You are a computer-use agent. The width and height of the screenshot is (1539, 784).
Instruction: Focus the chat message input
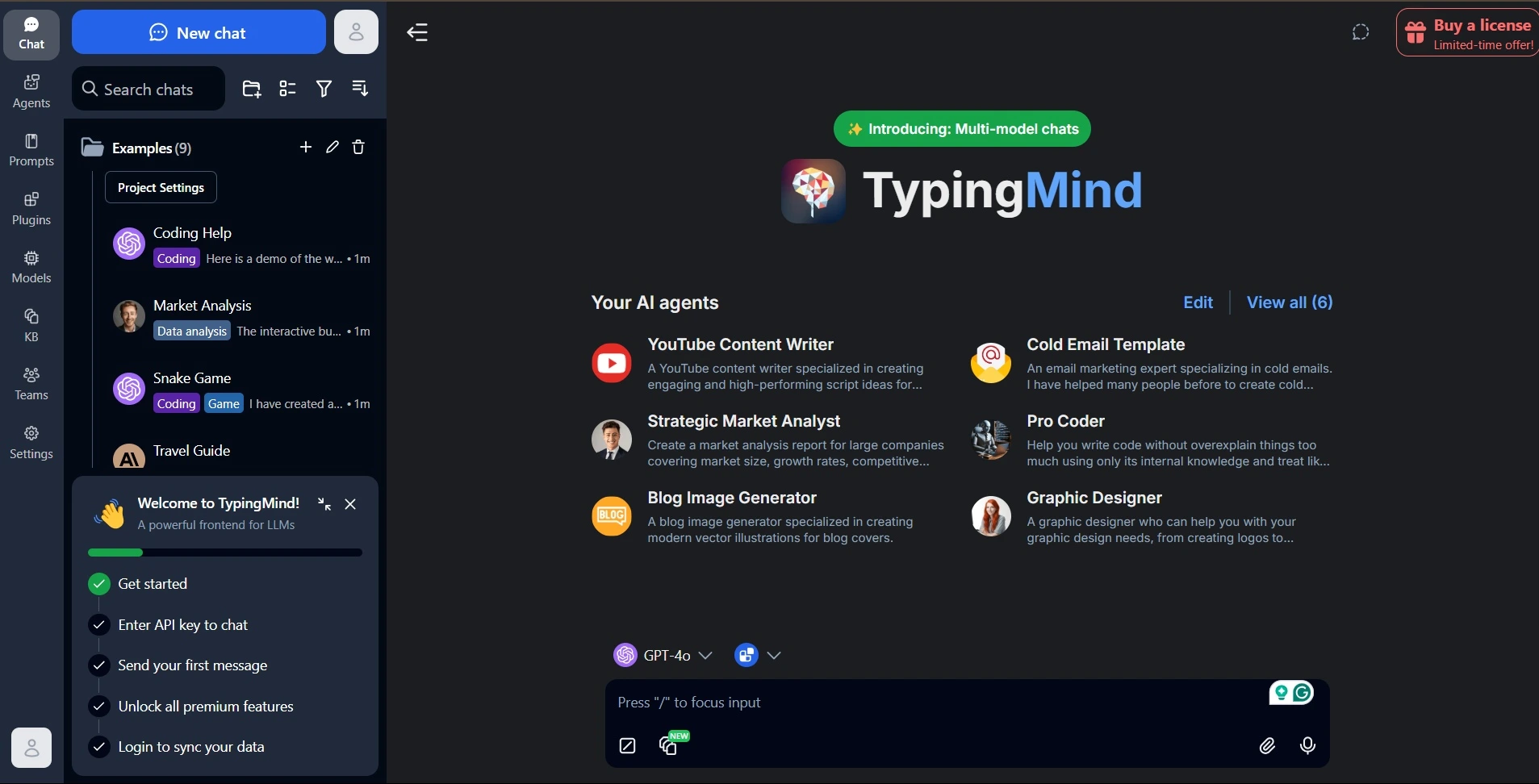pos(936,703)
